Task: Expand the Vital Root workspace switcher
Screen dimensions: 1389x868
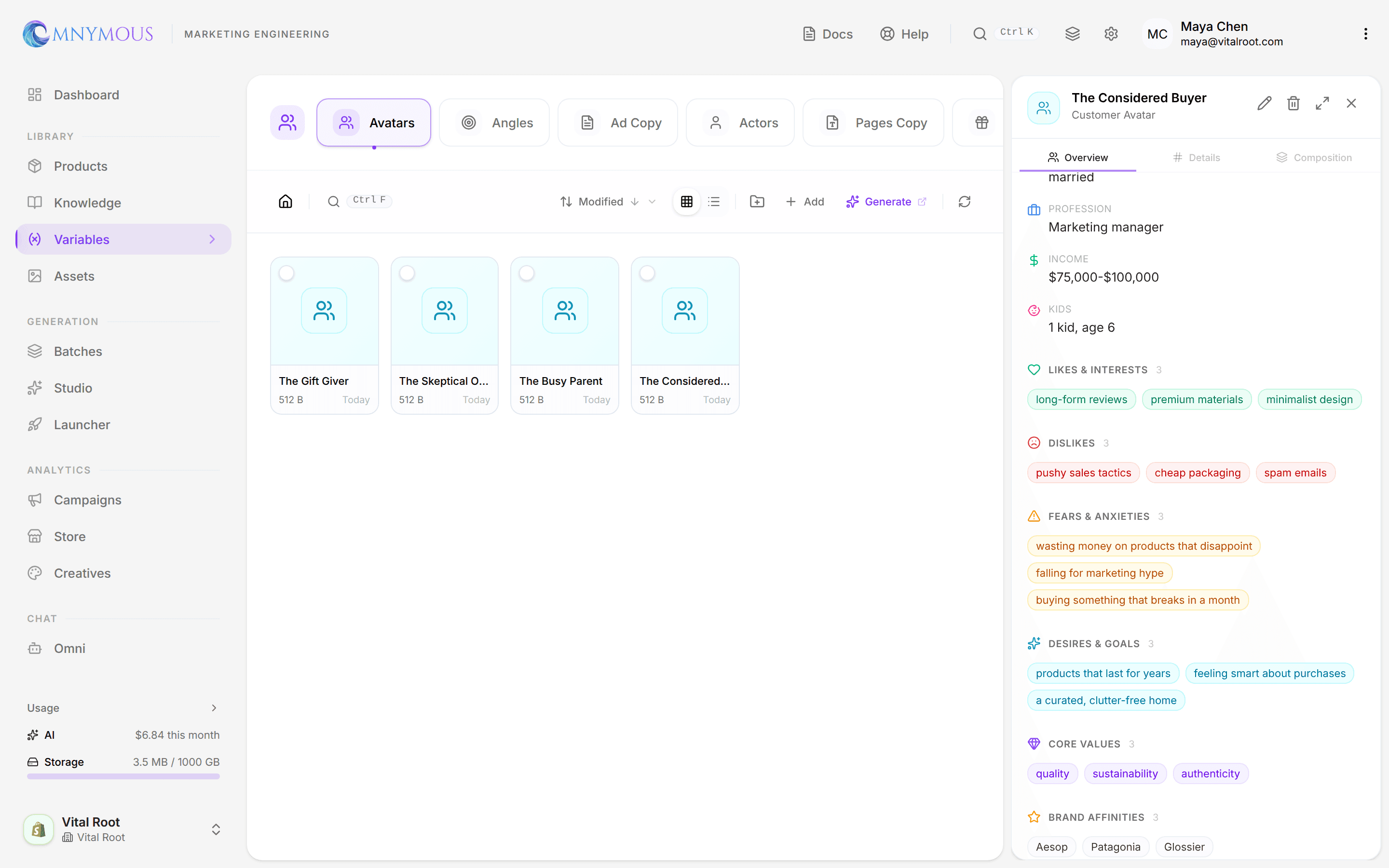Action: tap(216, 829)
